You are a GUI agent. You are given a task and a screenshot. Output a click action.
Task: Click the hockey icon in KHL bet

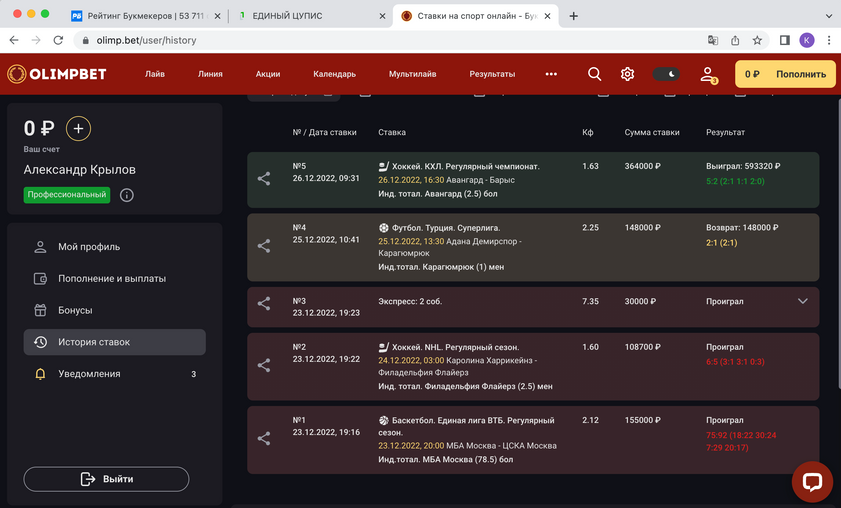[383, 166]
